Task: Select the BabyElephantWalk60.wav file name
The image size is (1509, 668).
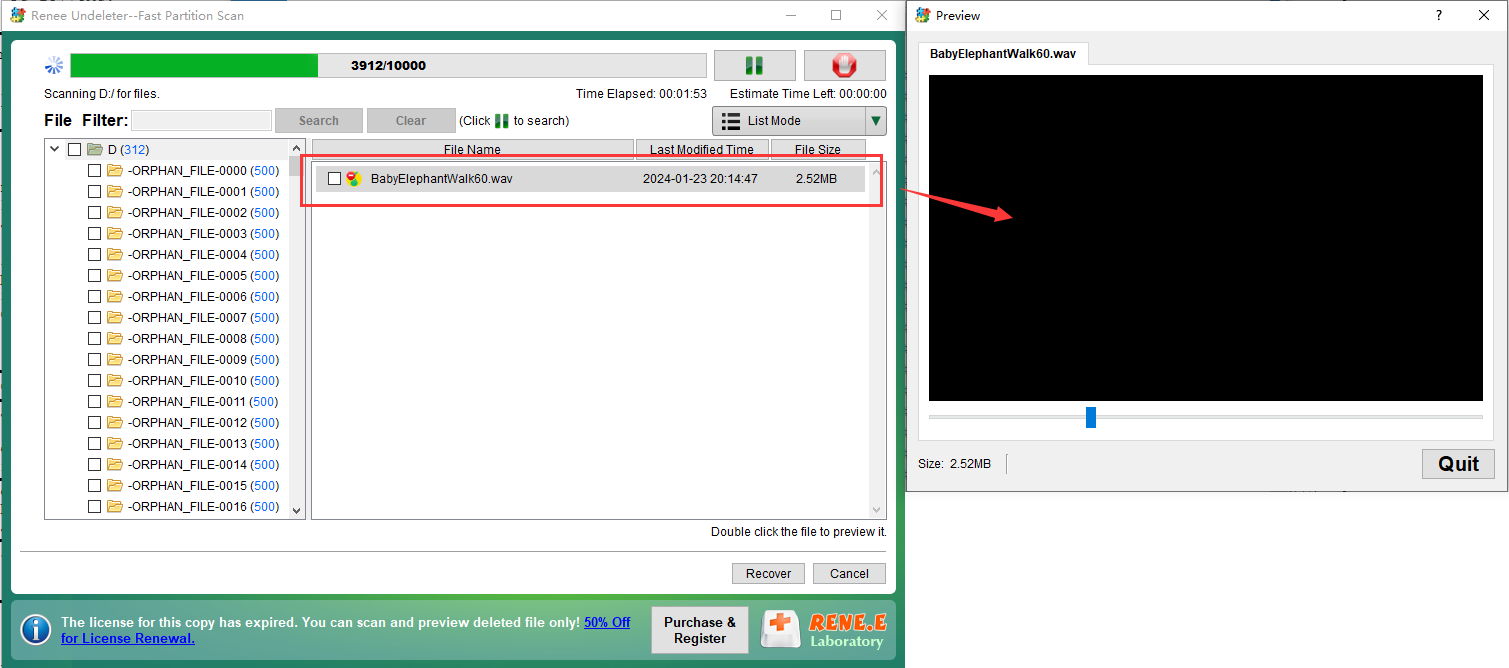Action: (x=441, y=179)
